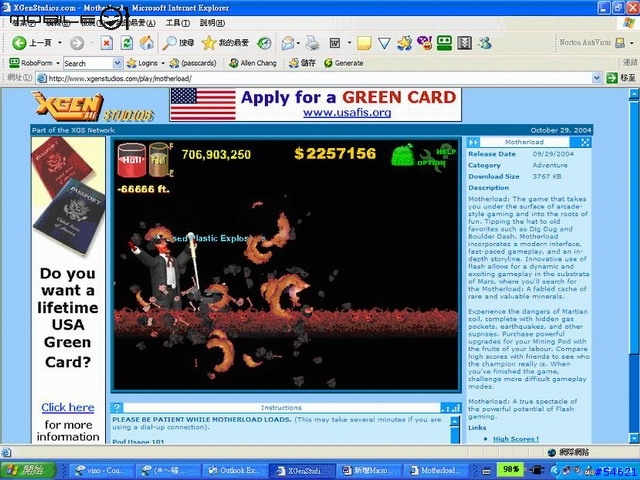Screen dimensions: 640x480
Task: Open the Edit button dropdown arrow
Action: point(349,43)
